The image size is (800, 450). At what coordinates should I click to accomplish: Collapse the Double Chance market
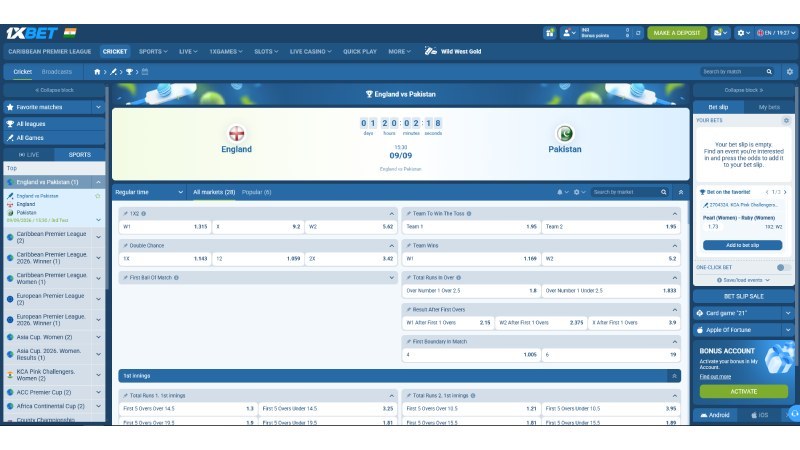(391, 246)
